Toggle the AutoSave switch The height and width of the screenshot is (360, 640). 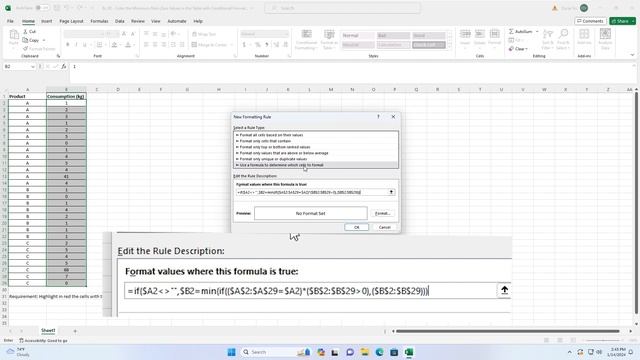pos(42,8)
